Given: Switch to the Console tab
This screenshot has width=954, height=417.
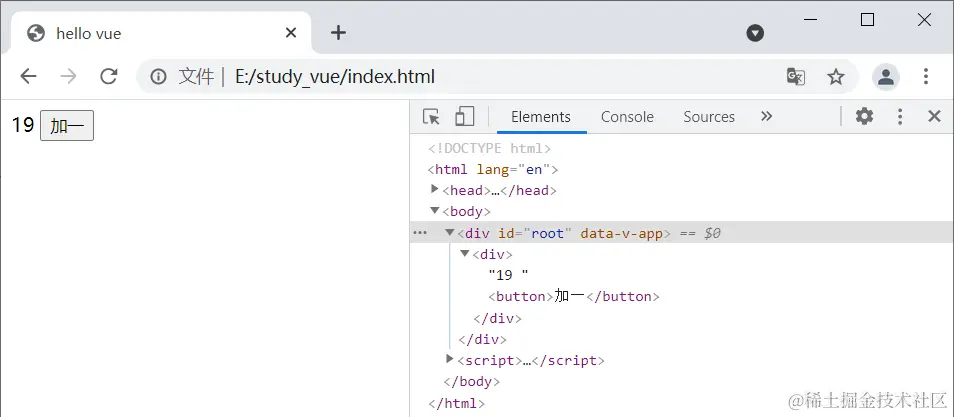Looking at the screenshot, I should 627,117.
